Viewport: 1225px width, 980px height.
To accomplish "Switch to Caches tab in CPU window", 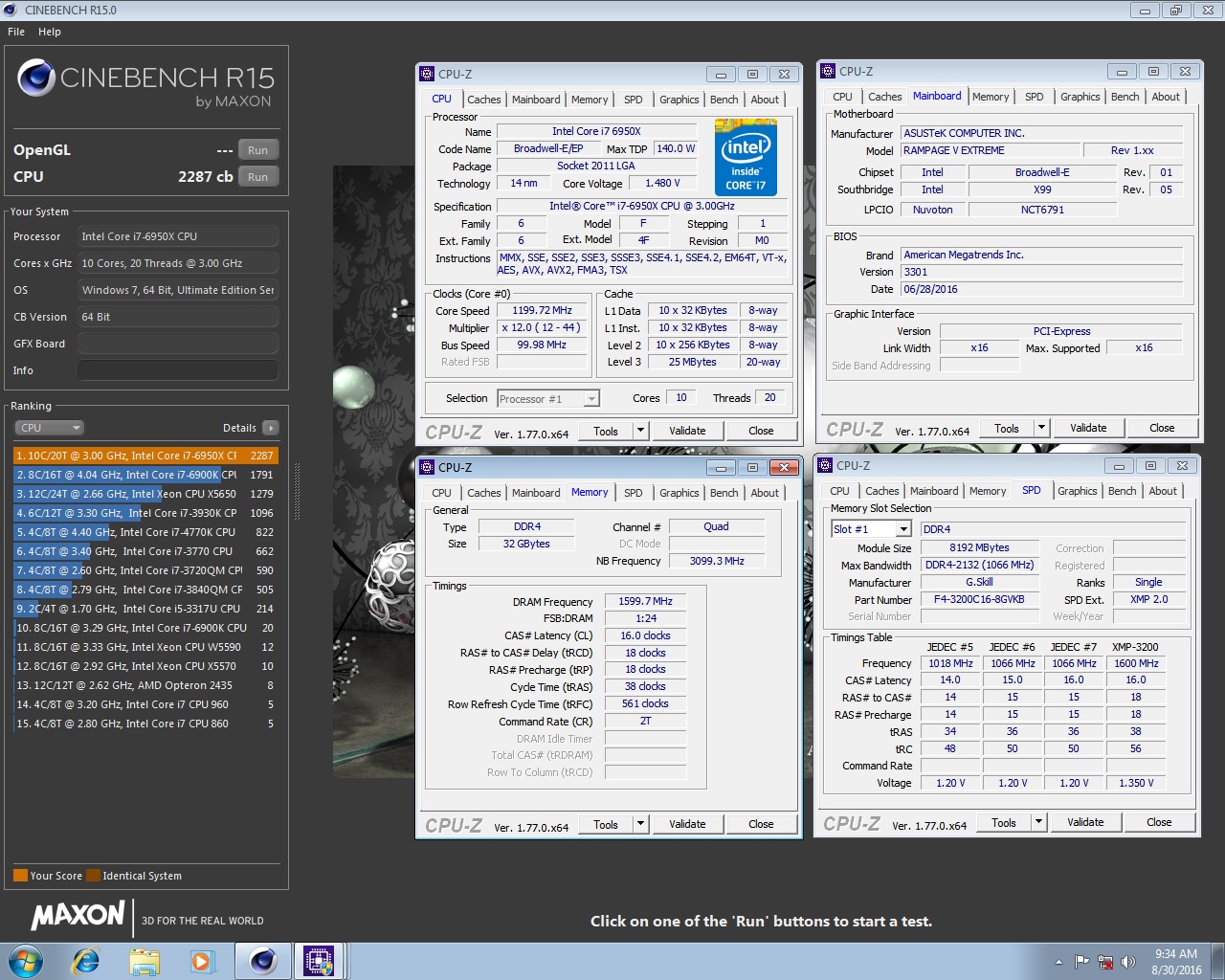I will tap(483, 100).
